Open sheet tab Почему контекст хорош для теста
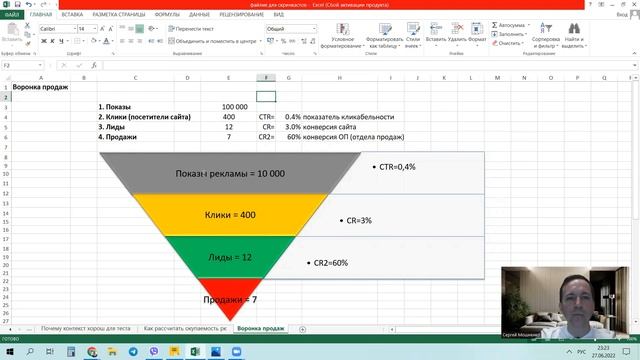This screenshot has height=360, width=640. (86, 328)
